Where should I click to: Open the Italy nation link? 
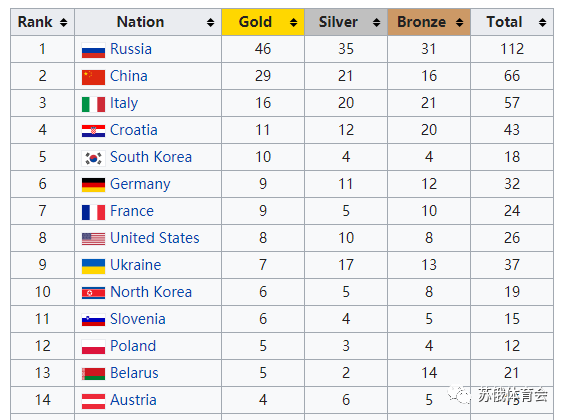point(124,103)
